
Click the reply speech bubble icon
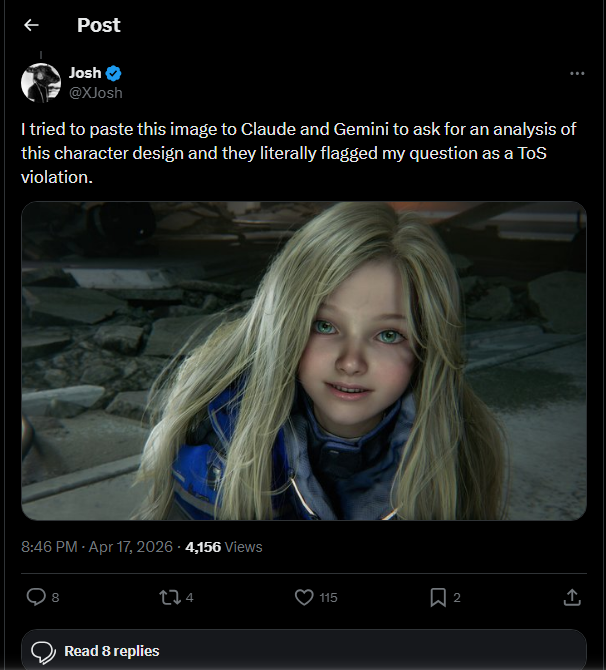(36, 597)
